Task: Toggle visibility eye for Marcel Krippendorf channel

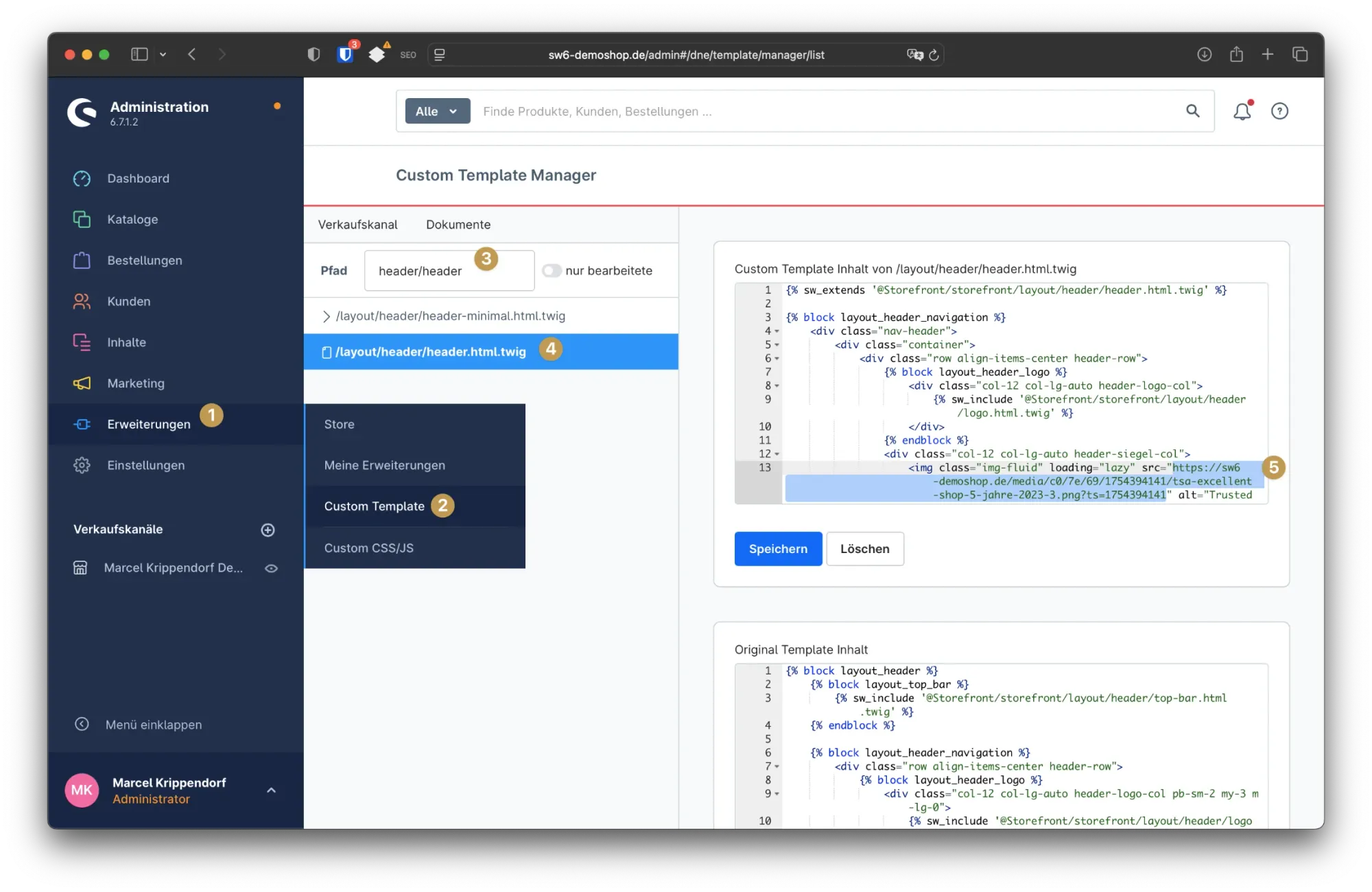Action: [x=271, y=568]
